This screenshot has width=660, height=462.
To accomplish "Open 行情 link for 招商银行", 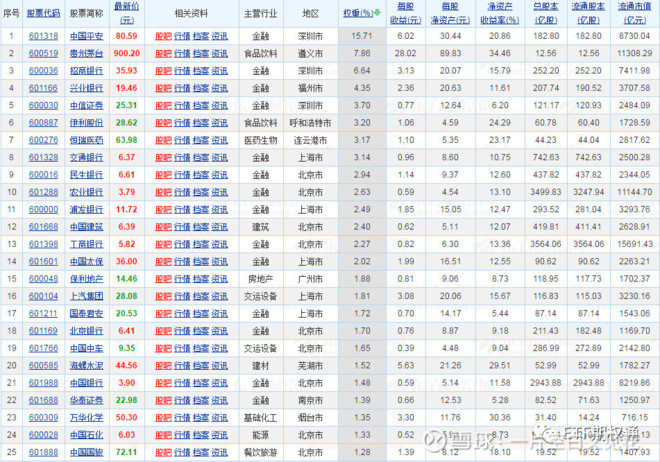I will 182,71.
